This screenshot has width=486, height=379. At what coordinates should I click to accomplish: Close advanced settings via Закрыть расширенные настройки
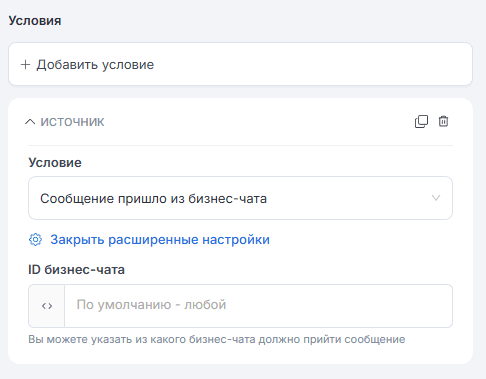click(x=160, y=240)
